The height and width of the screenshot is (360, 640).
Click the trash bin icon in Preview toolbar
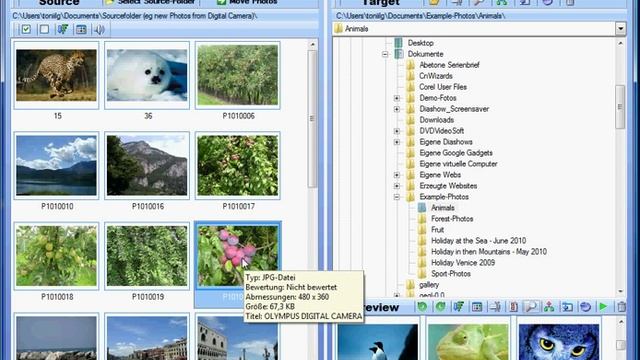point(621,307)
